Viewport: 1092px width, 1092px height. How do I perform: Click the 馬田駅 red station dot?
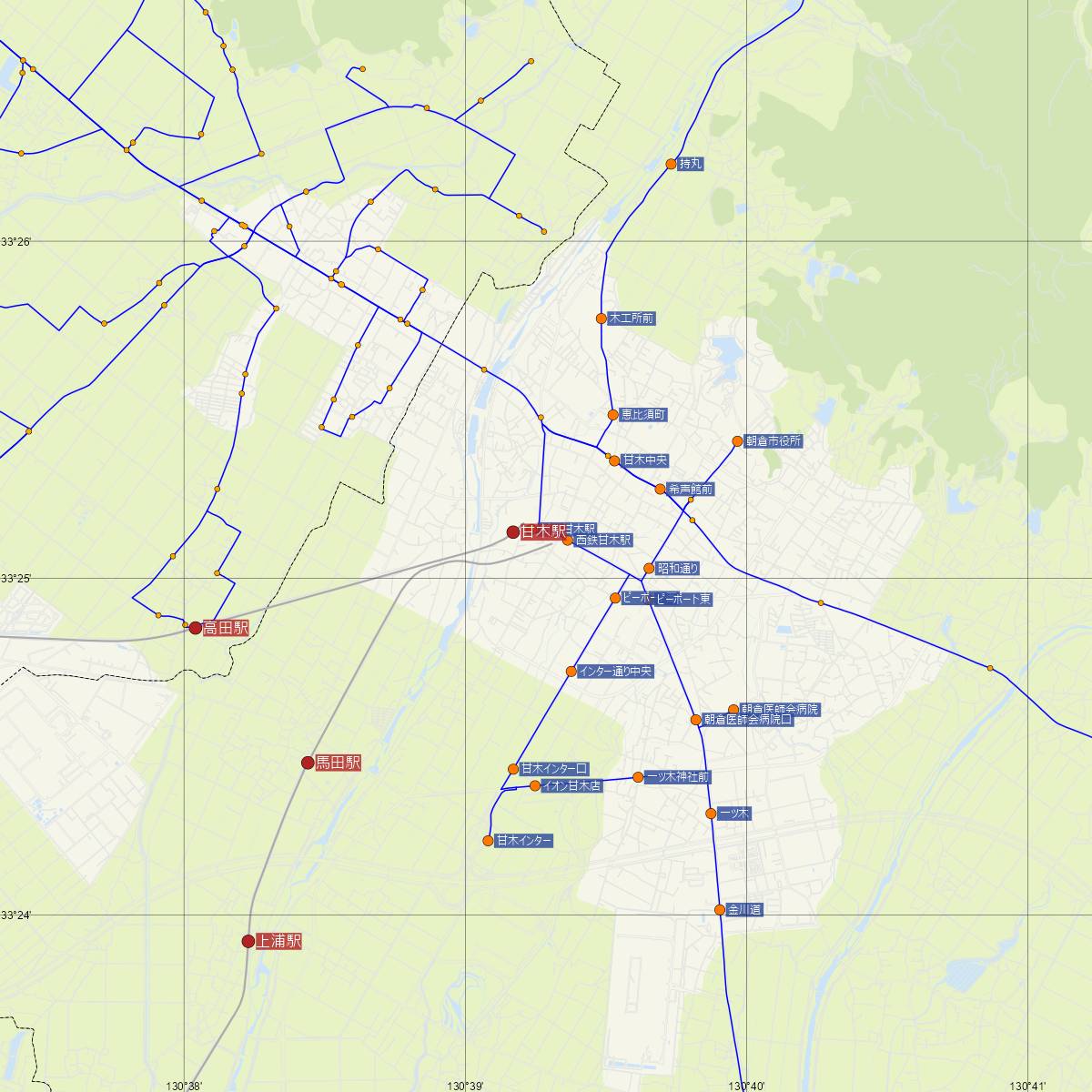[308, 763]
